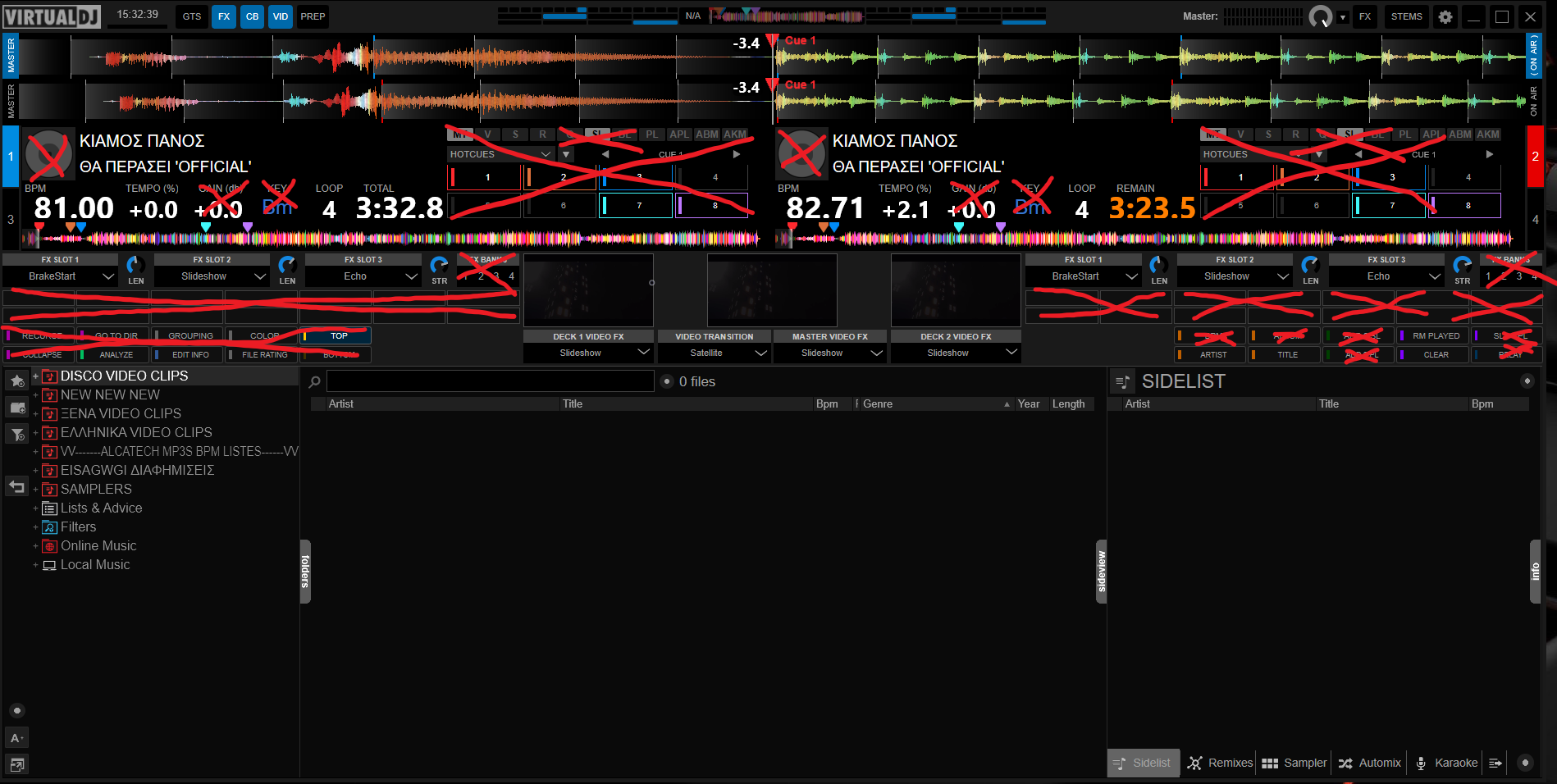
Task: Click deck 1 previous cue arrow
Action: click(605, 154)
